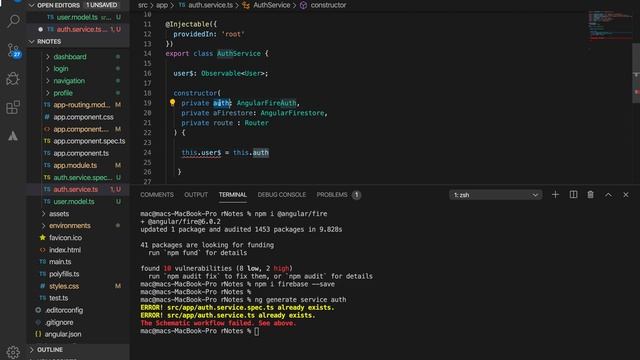Switch to the DEBUG CONSOLE tab
Screen dimensions: 640x360
tap(282, 195)
